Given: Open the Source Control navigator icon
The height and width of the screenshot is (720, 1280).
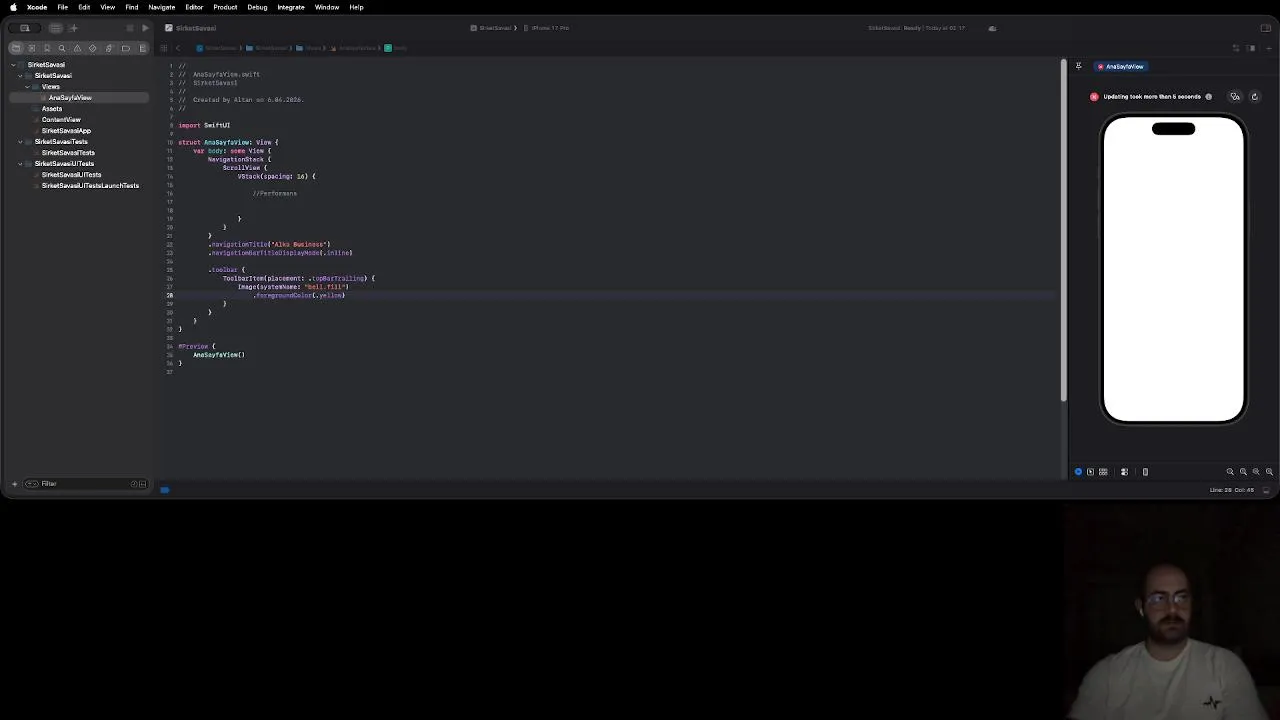Looking at the screenshot, I should [x=31, y=48].
